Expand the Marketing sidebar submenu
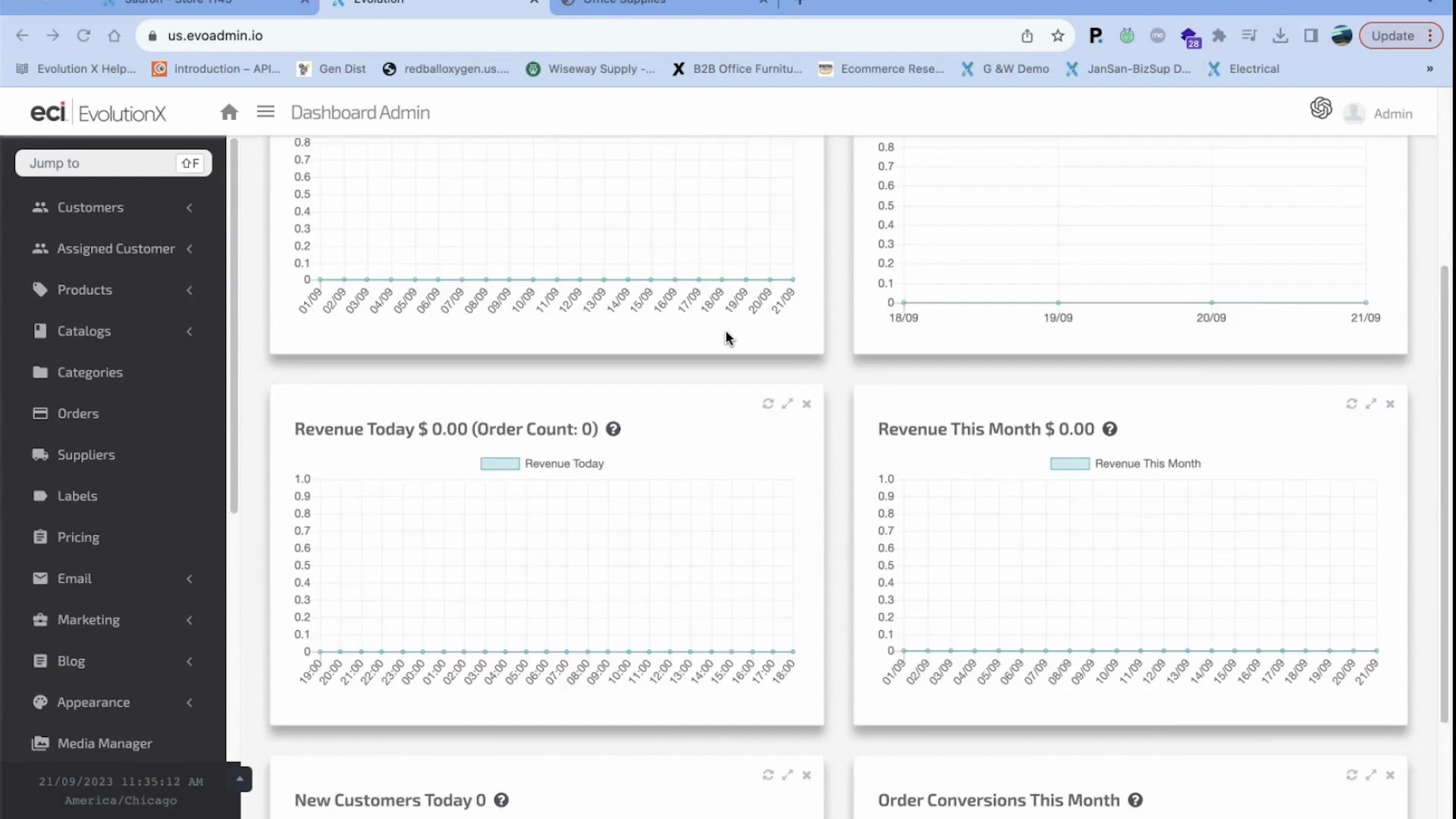The width and height of the screenshot is (1456, 819). pyautogui.click(x=89, y=620)
